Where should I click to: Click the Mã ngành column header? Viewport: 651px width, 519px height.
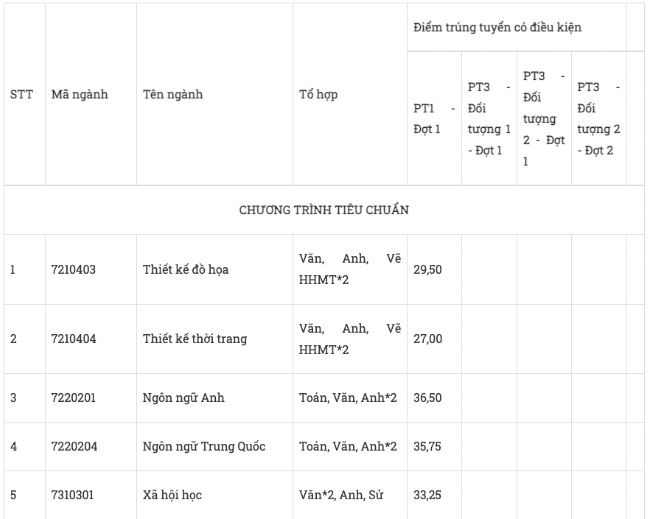point(79,95)
